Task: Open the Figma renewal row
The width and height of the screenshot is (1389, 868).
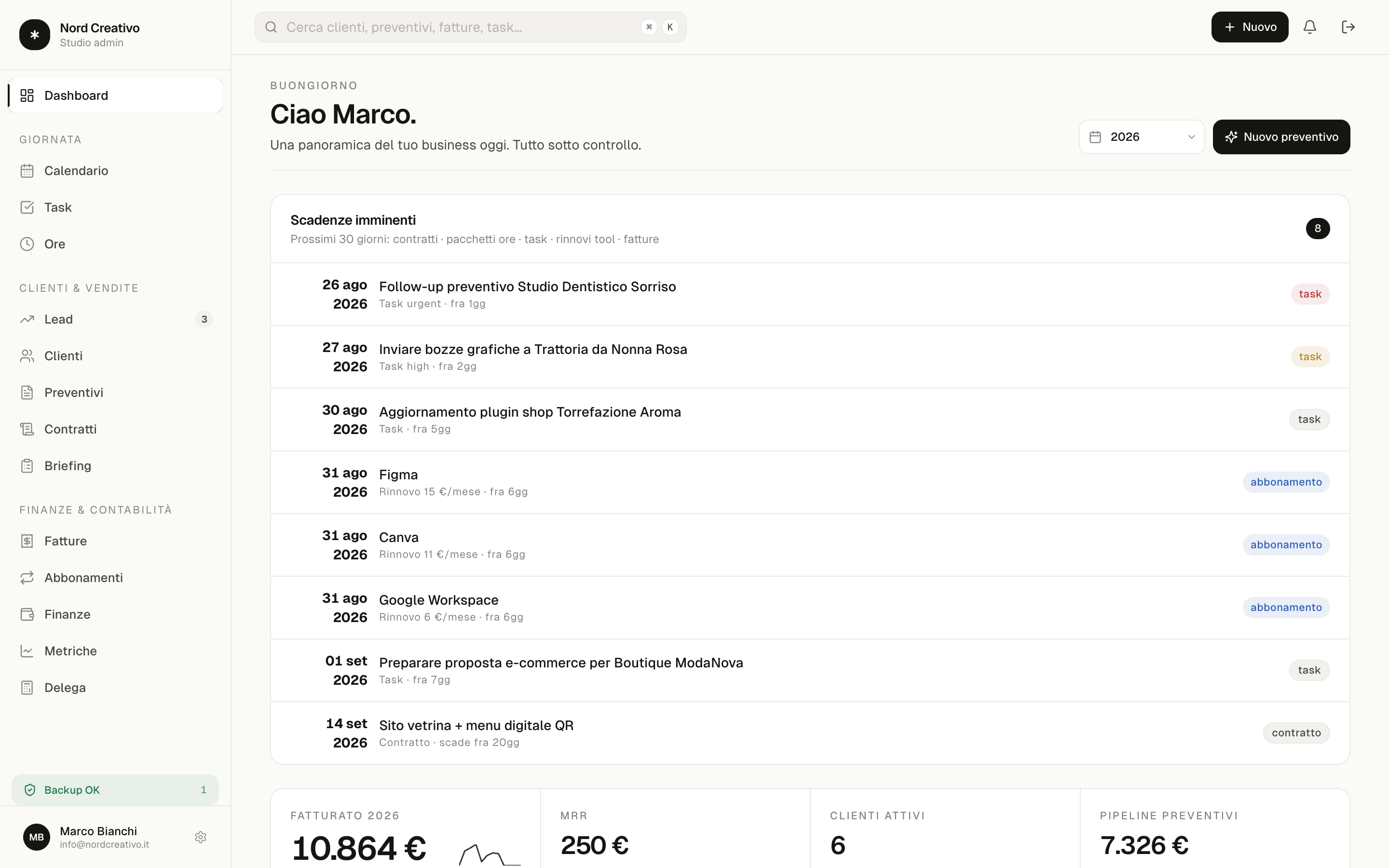Action: (810, 482)
